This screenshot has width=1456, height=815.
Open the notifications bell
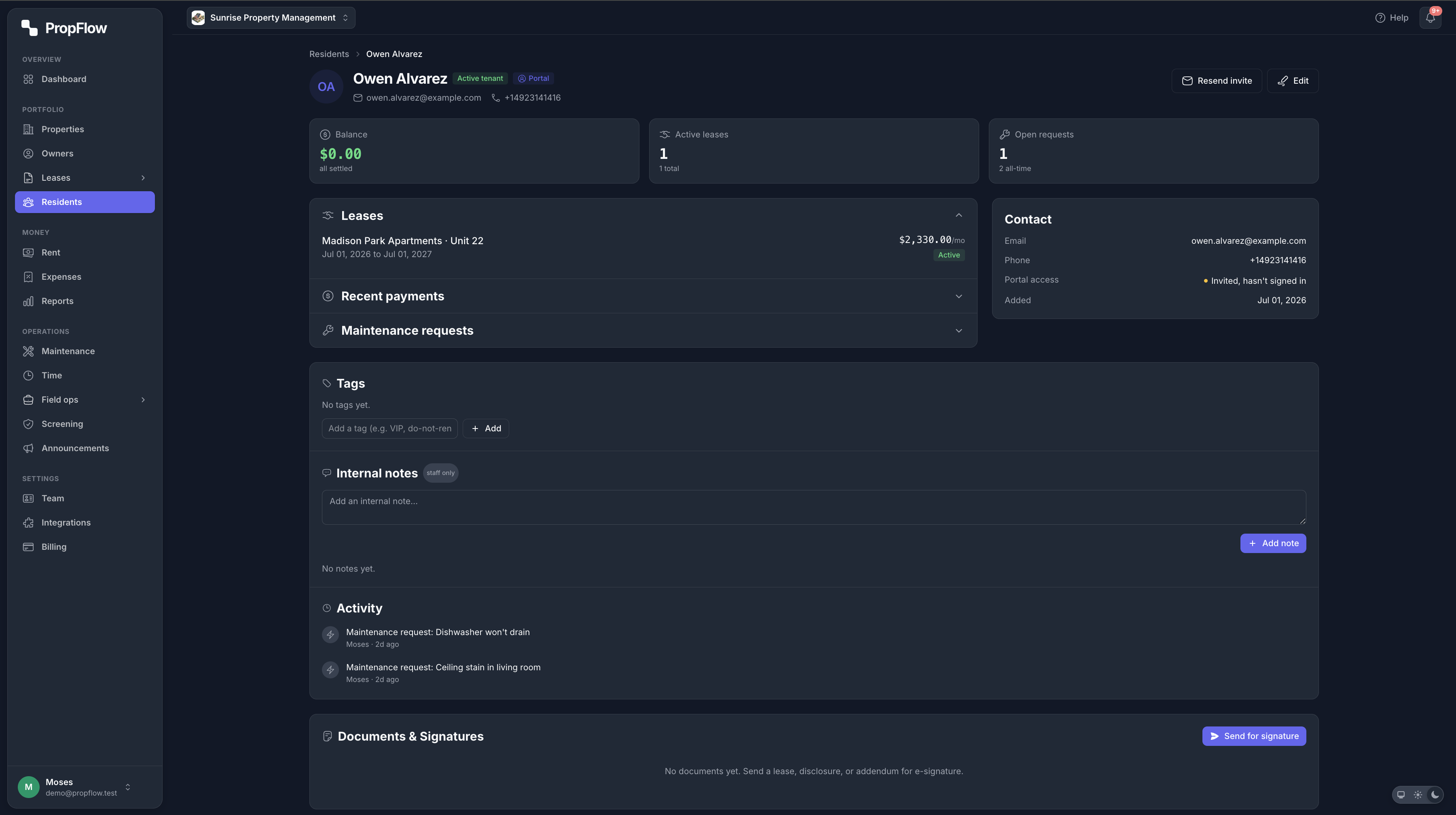coord(1430,17)
